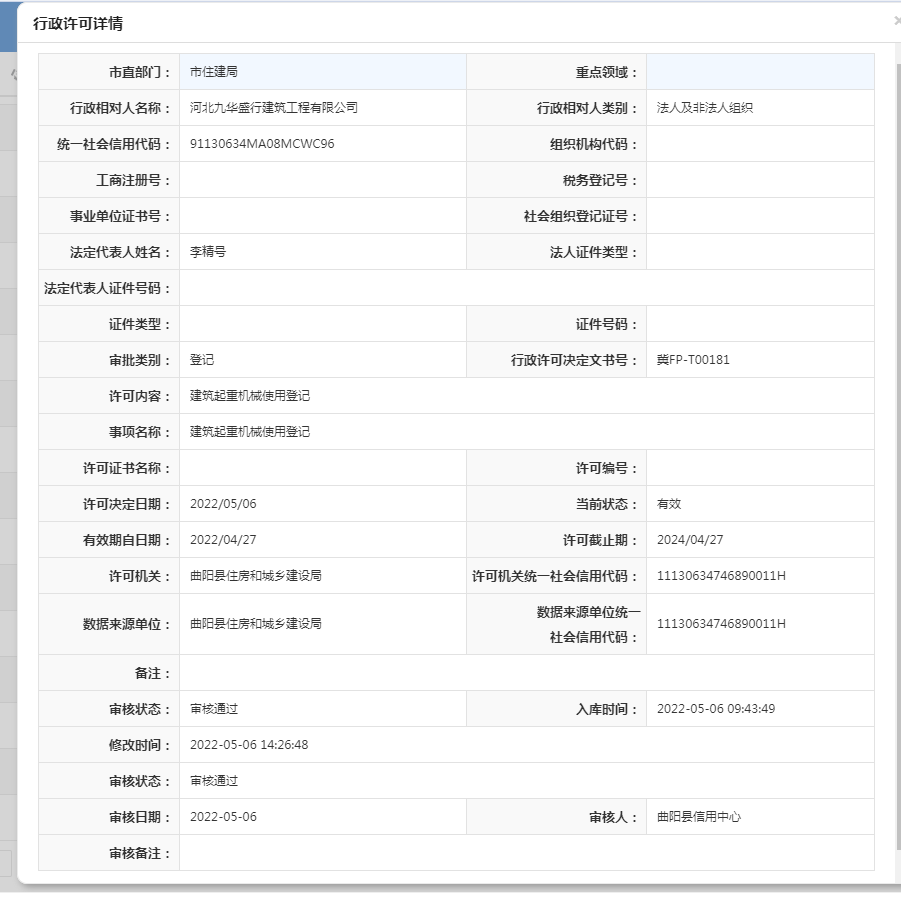Click first 审核状态 value 审核通过
901x897 pixels.
[214, 709]
